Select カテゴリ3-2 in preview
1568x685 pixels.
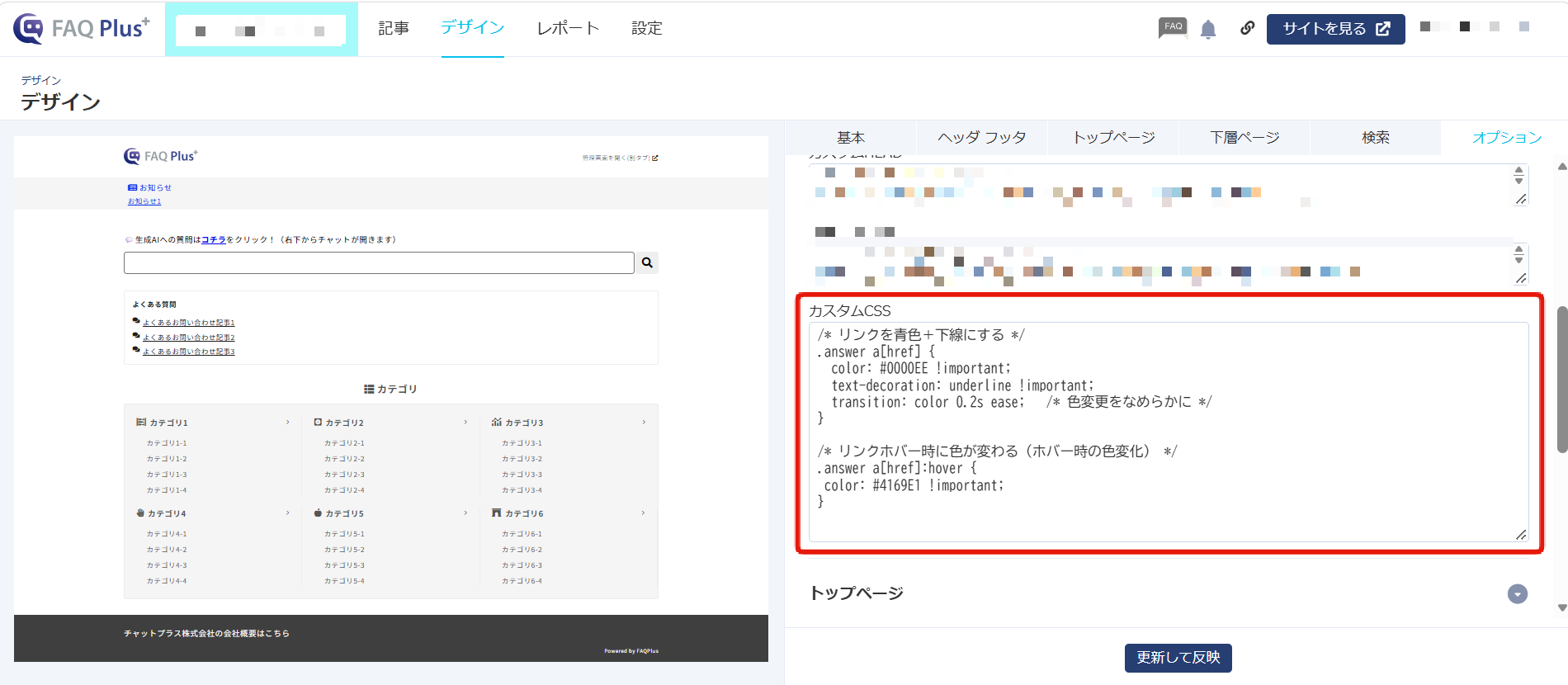click(522, 459)
